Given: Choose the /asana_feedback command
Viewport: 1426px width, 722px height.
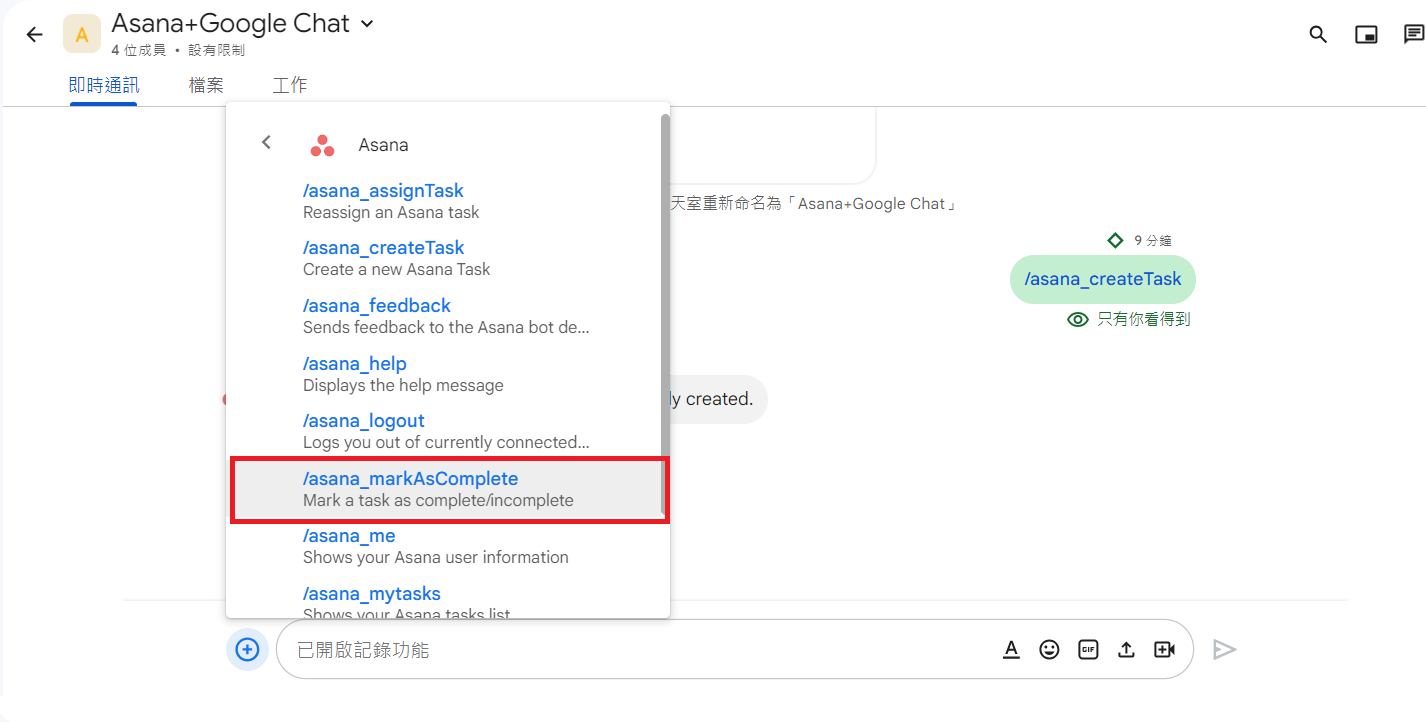Looking at the screenshot, I should [446, 316].
